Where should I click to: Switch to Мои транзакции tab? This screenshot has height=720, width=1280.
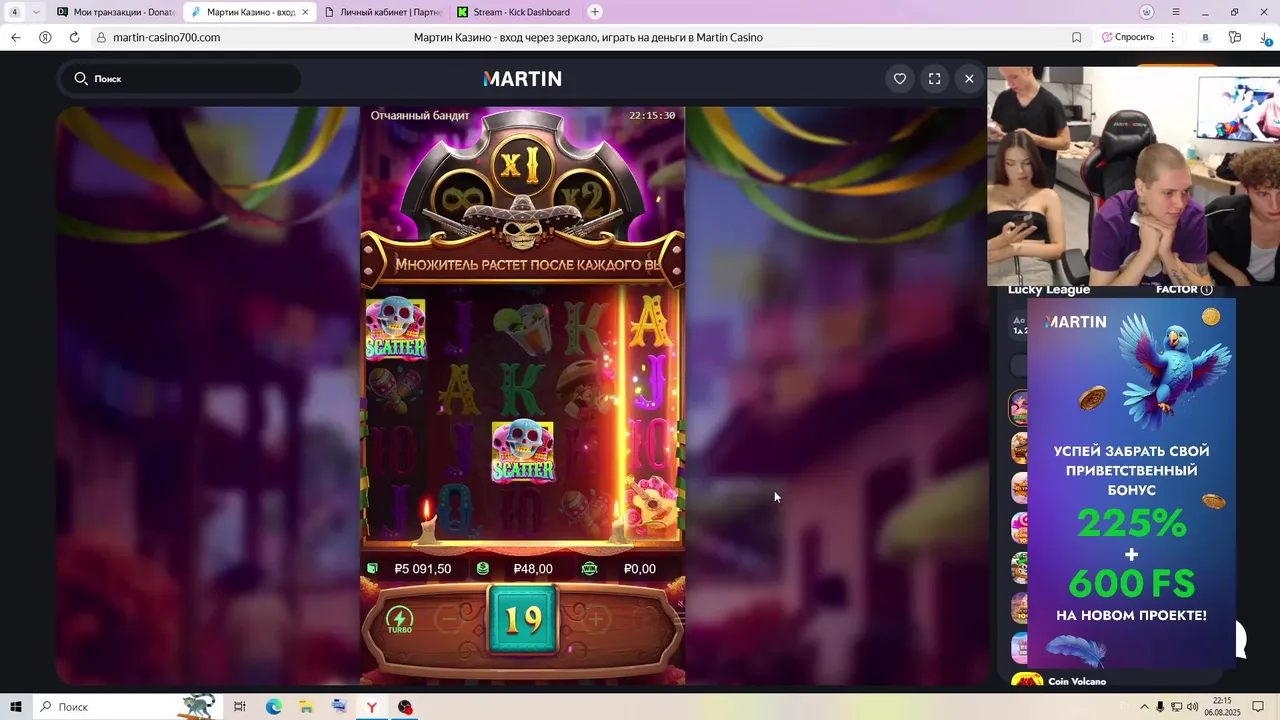pyautogui.click(x=115, y=12)
